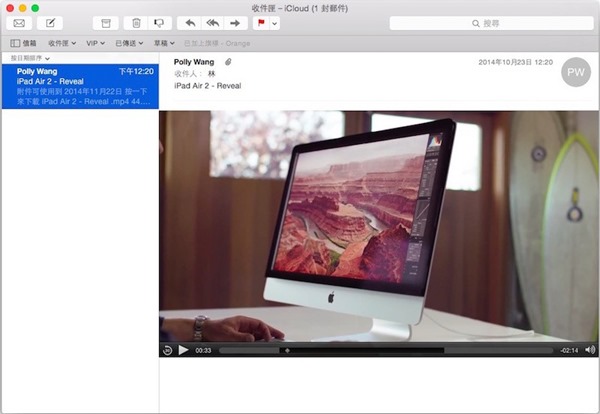This screenshot has width=600, height=414.
Task: Open the 草稿 drafts dropdown
Action: click(x=164, y=43)
